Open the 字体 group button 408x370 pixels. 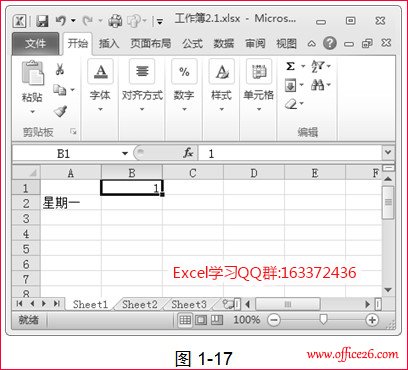[100, 85]
